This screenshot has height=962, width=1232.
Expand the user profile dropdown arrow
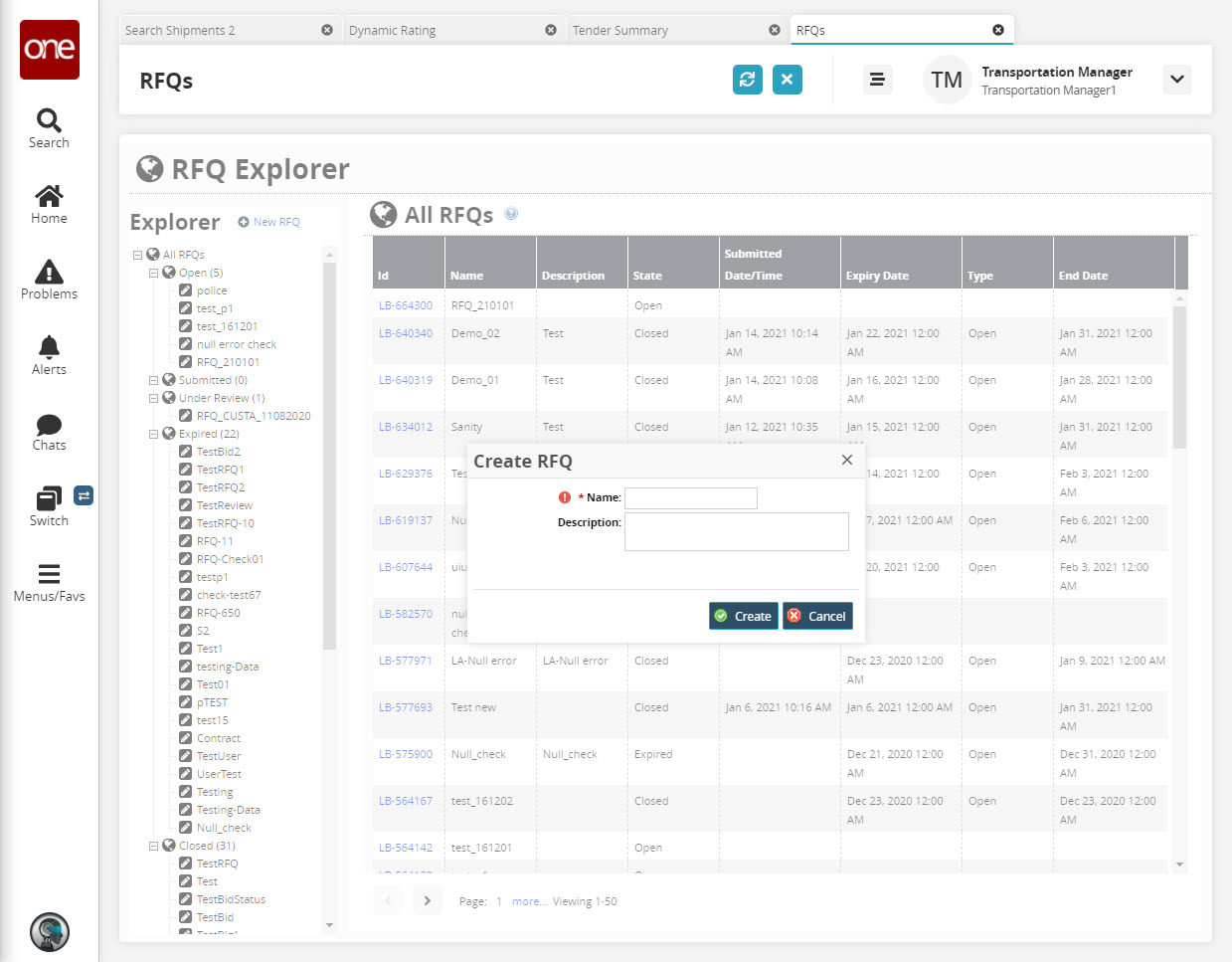1177,80
